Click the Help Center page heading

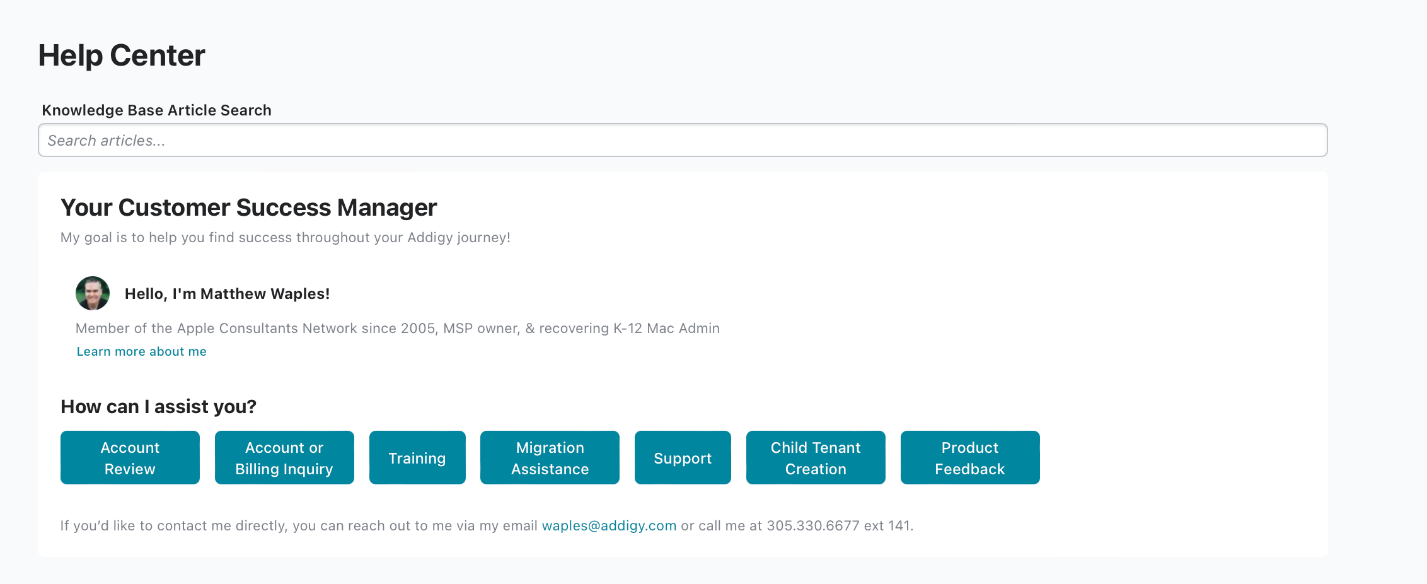tap(122, 55)
